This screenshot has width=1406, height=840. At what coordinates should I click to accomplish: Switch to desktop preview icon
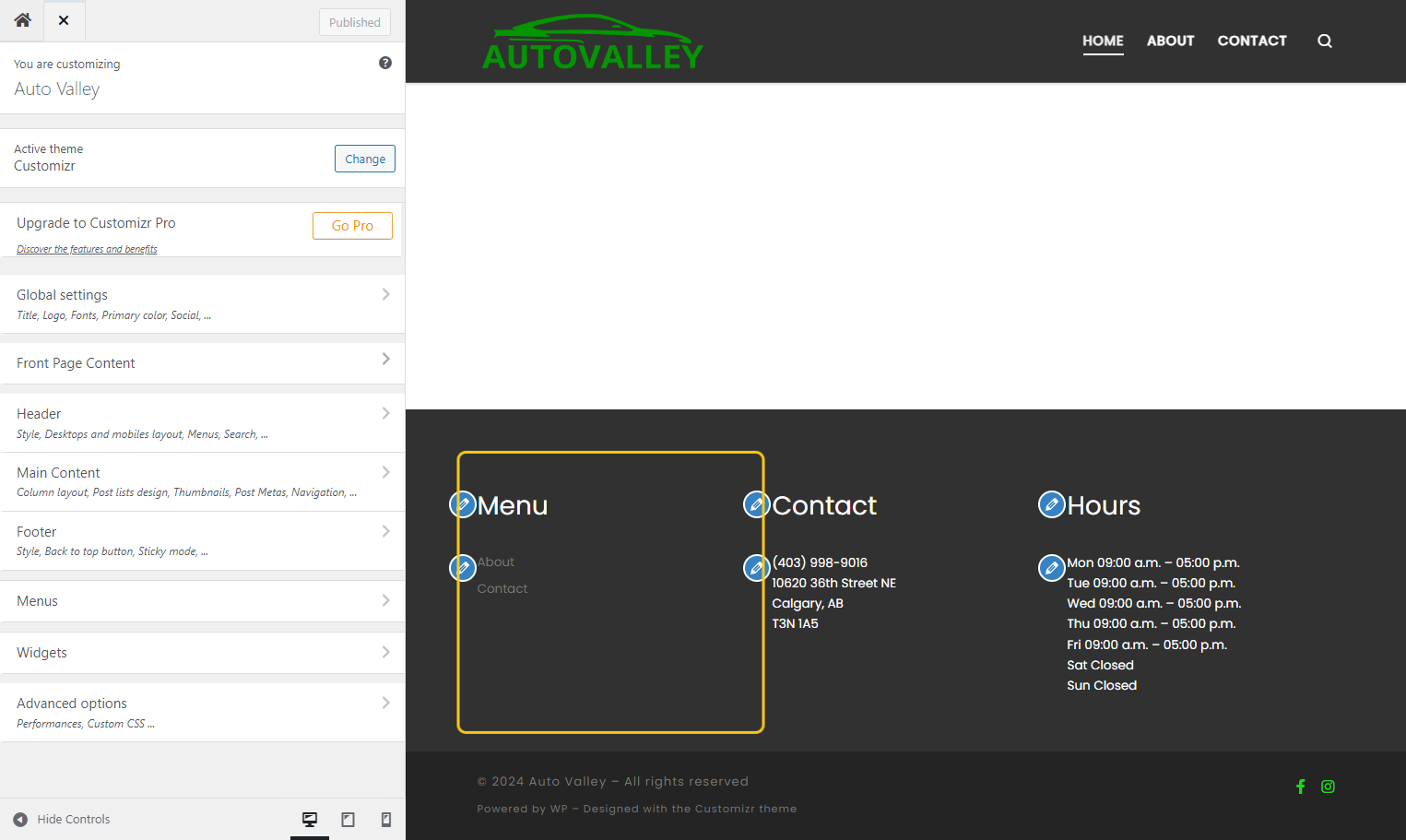coord(310,819)
